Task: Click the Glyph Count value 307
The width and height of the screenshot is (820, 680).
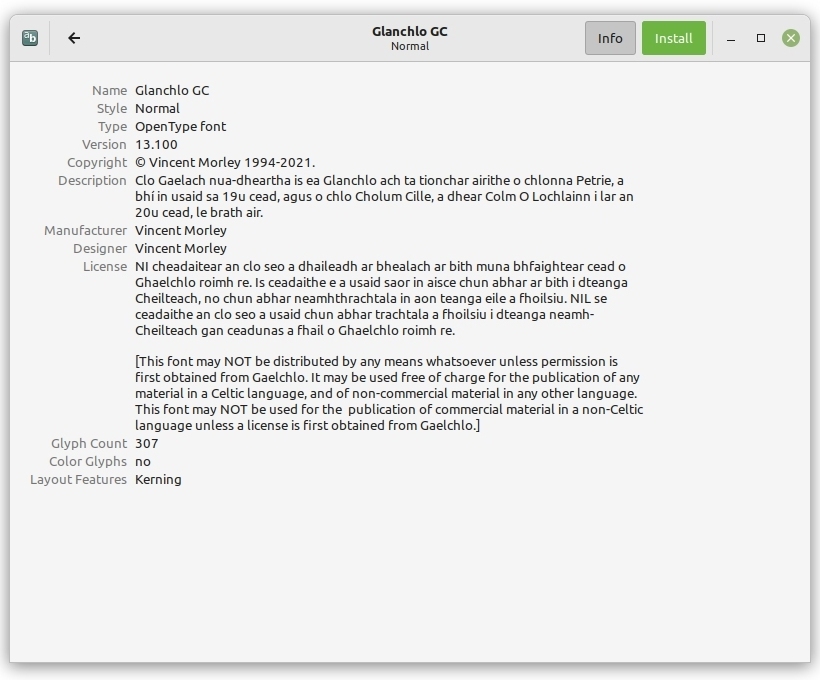Action: 146,444
